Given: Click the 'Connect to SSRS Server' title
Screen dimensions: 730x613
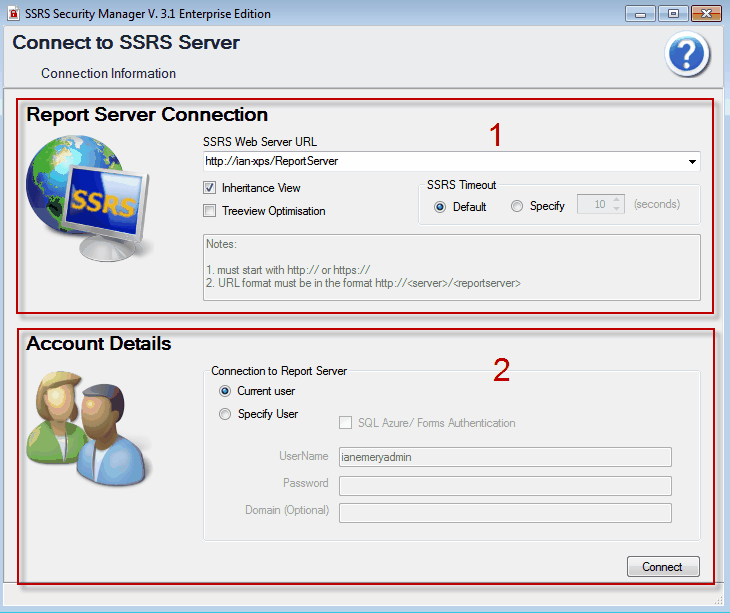Looking at the screenshot, I should pos(126,42).
